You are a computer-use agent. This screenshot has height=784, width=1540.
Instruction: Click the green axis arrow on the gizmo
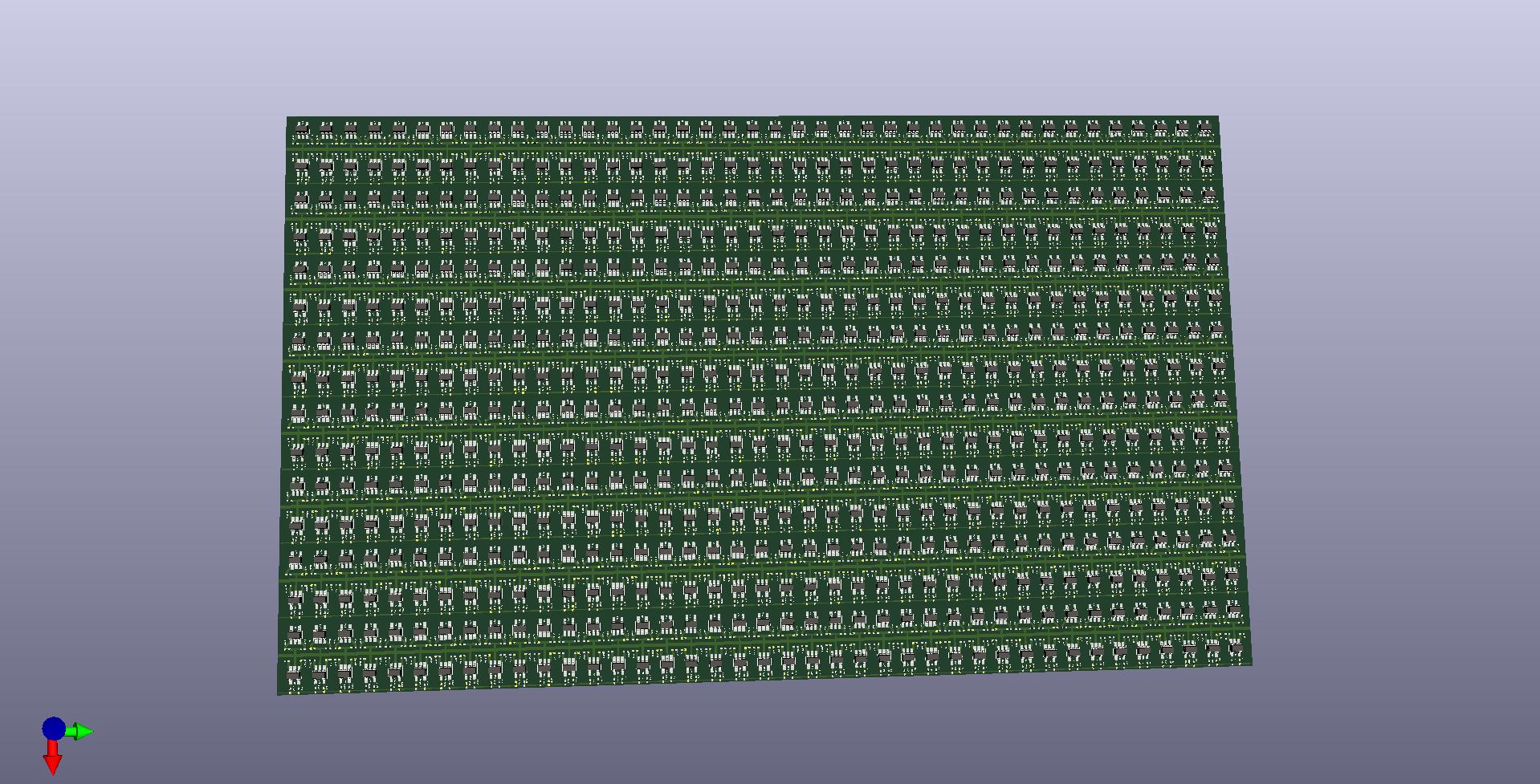tap(80, 731)
